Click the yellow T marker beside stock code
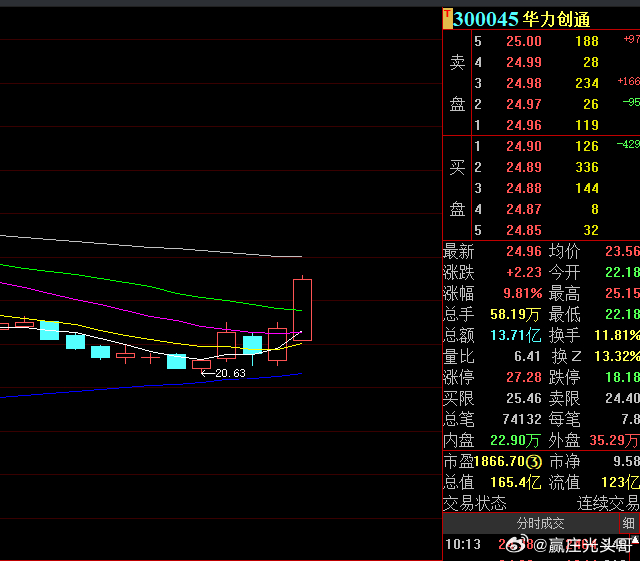The image size is (640, 561). pos(447,19)
